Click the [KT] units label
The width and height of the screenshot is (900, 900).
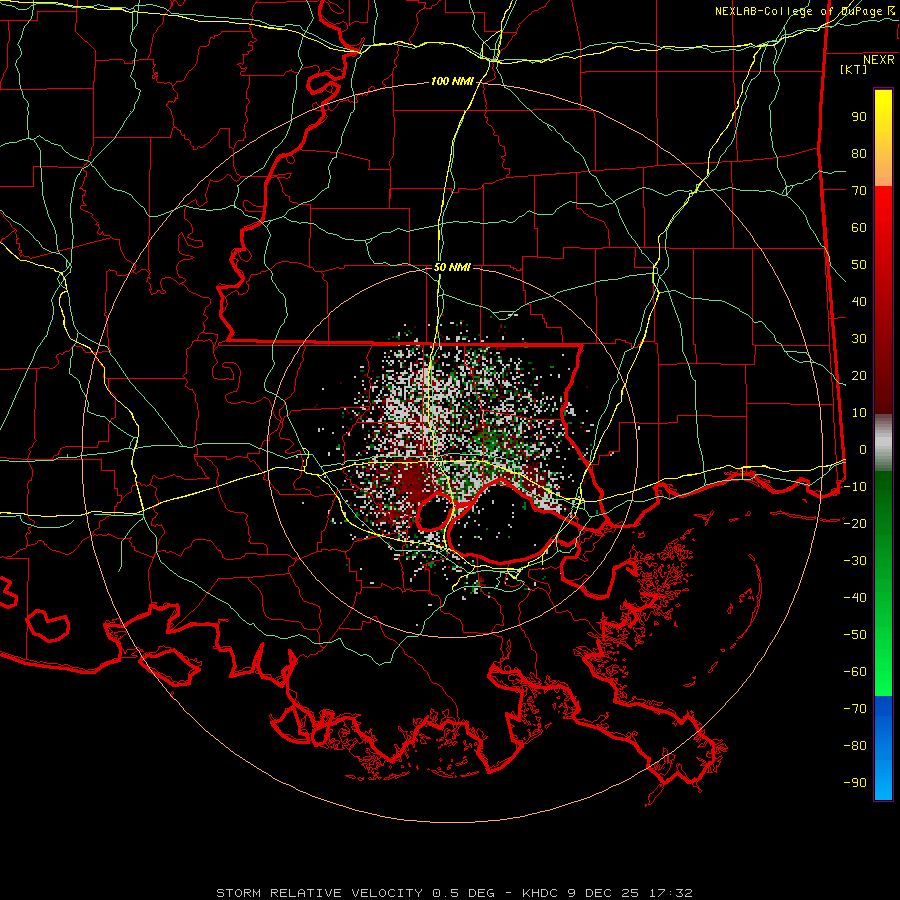[854, 69]
